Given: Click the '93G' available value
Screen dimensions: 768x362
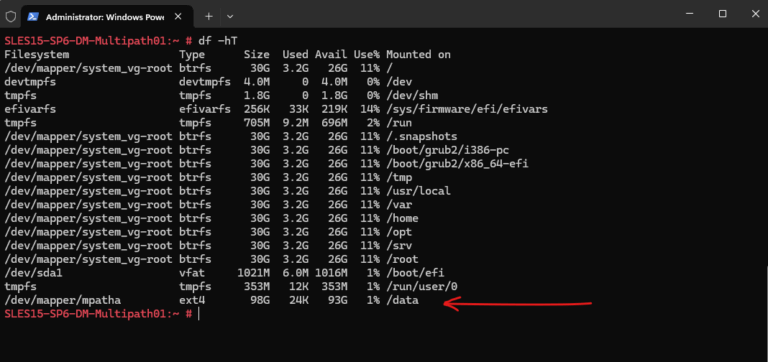Looking at the screenshot, I should pos(337,300).
